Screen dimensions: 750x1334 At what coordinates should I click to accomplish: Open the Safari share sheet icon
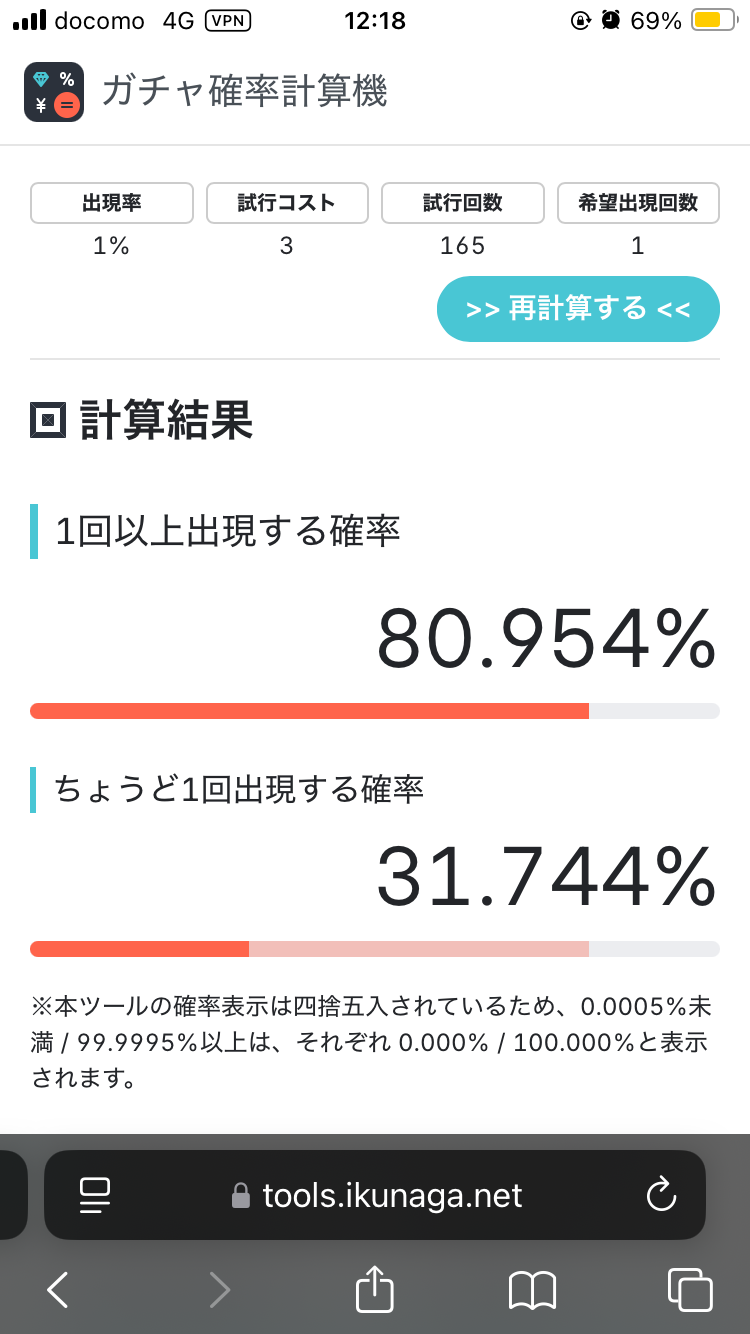point(375,1289)
